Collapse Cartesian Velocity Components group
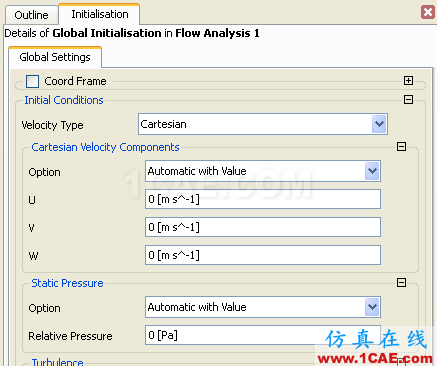 click(x=401, y=146)
